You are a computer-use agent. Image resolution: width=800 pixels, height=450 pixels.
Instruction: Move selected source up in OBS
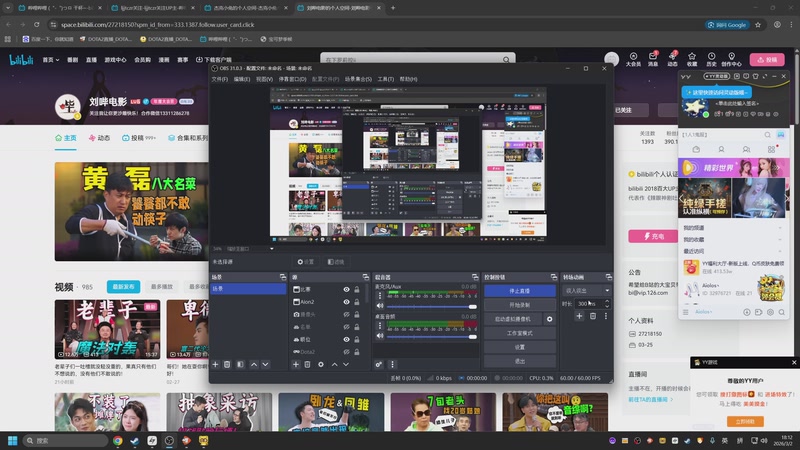click(334, 364)
